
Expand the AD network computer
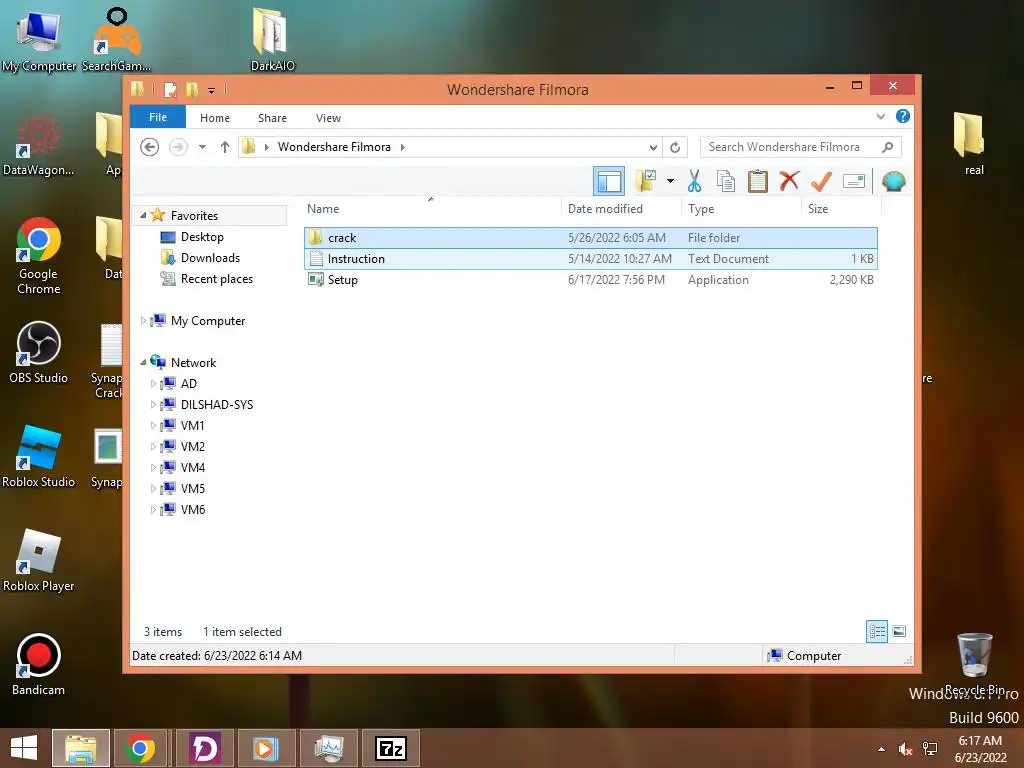pyautogui.click(x=153, y=383)
